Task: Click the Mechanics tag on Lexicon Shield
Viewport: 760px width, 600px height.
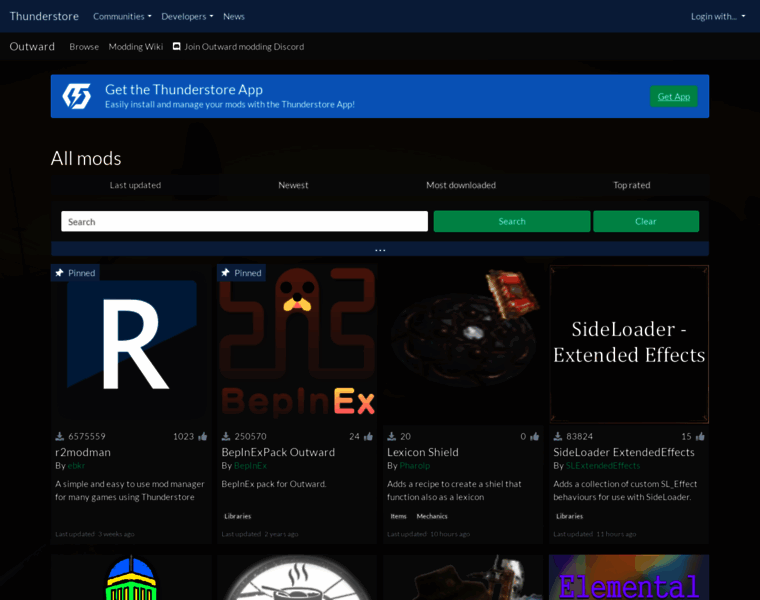Action: point(432,517)
